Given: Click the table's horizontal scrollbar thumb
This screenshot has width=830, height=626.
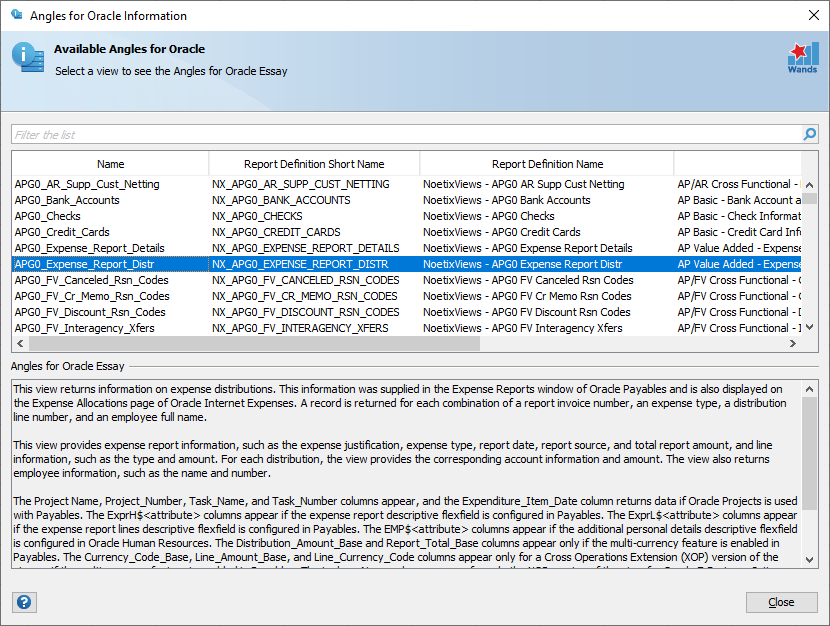Looking at the screenshot, I should [x=254, y=343].
